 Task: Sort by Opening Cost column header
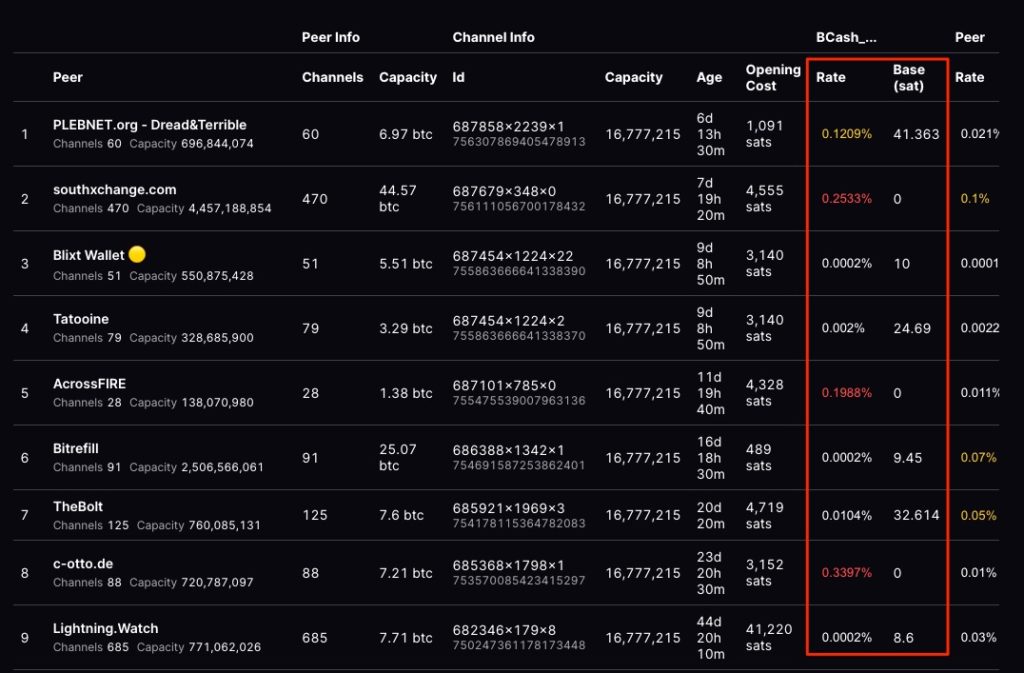[x=773, y=77]
